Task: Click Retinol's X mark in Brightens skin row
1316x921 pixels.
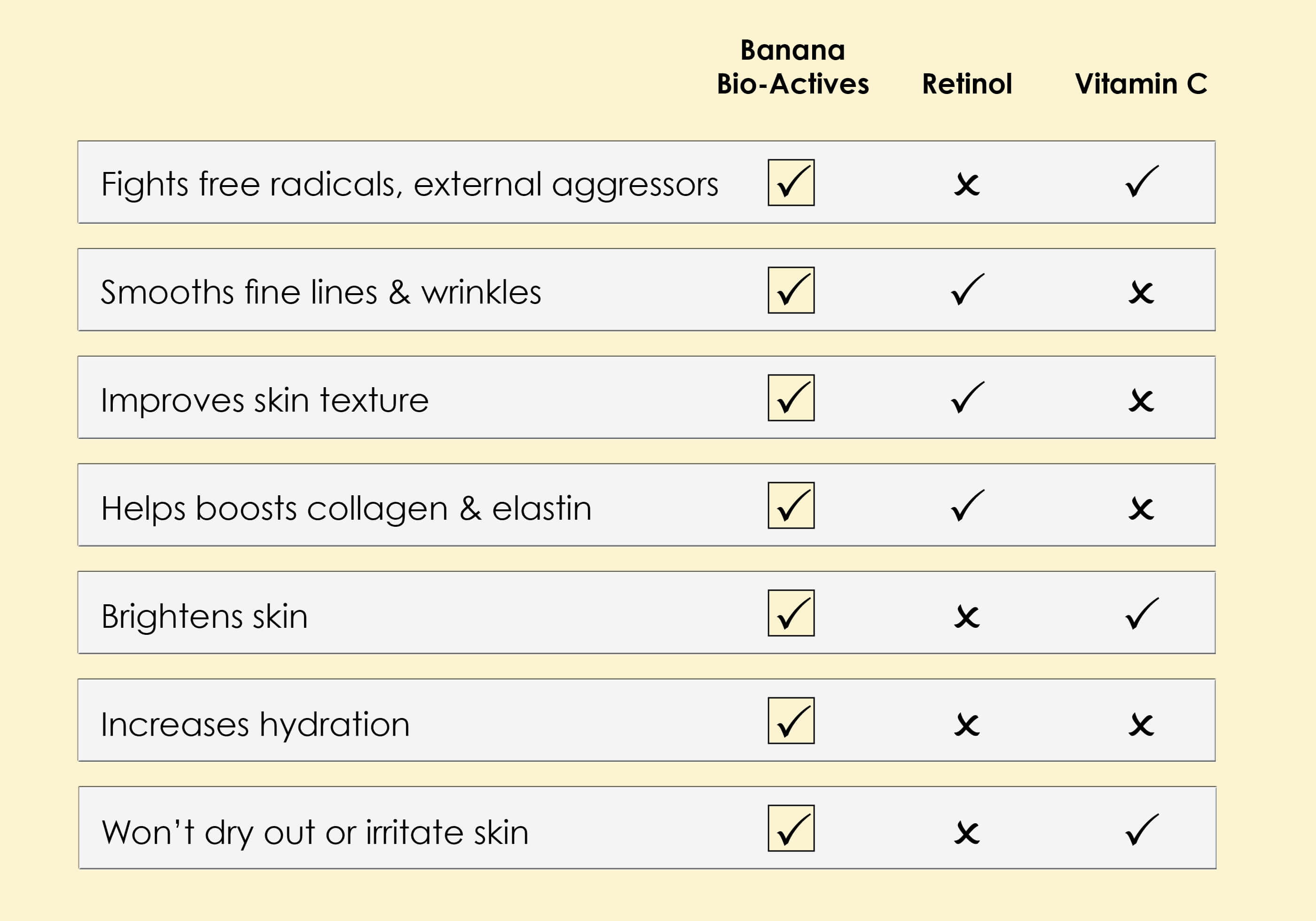Action: pos(967,617)
